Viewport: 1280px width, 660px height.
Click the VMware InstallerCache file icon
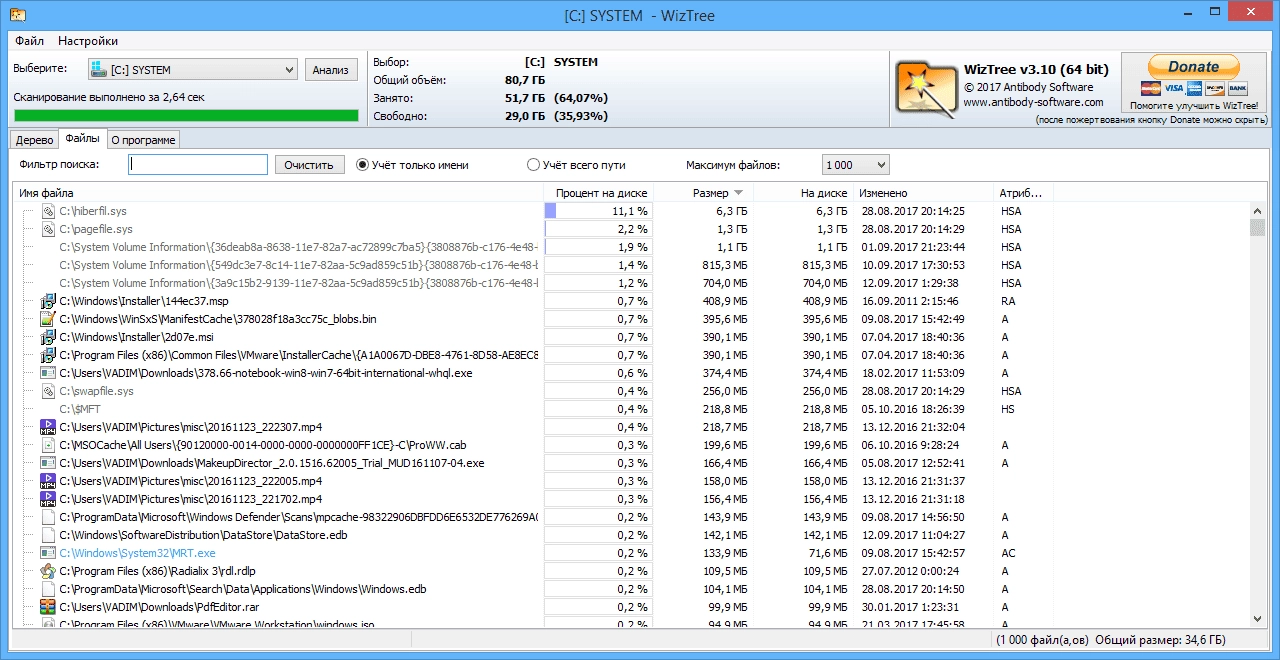pos(47,355)
